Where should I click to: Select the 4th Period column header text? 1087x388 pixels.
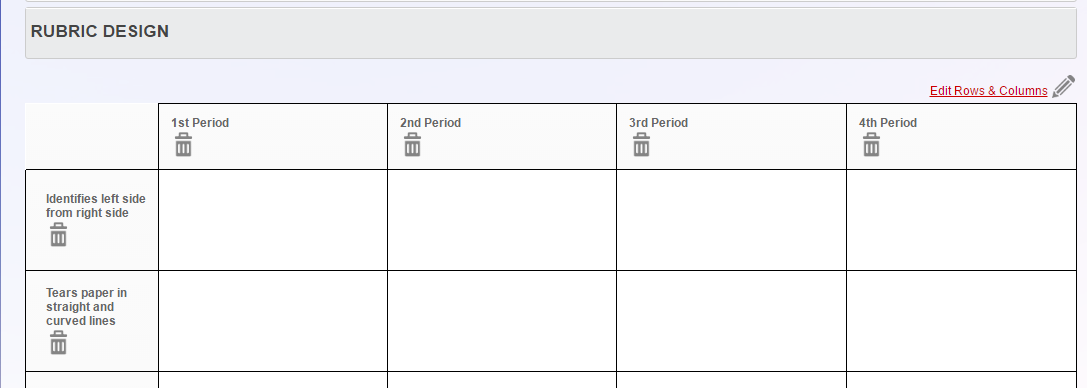click(887, 123)
